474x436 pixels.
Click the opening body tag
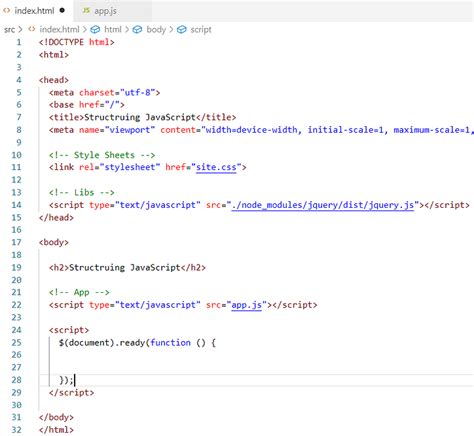click(x=54, y=242)
